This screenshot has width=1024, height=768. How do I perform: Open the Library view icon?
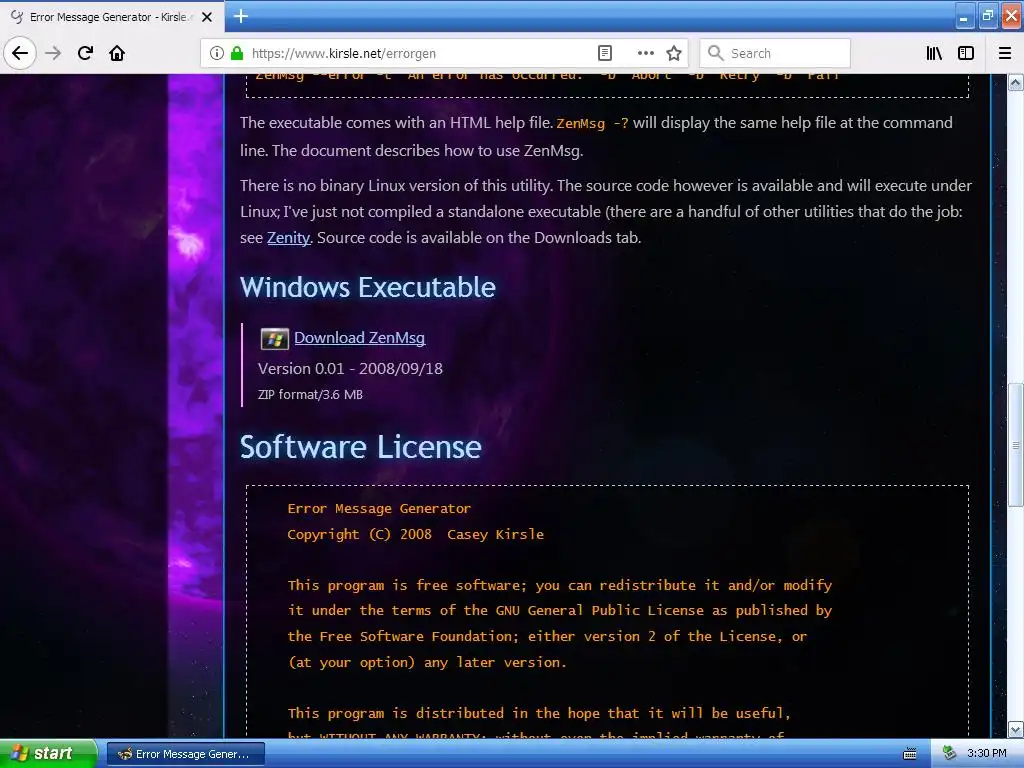point(934,53)
